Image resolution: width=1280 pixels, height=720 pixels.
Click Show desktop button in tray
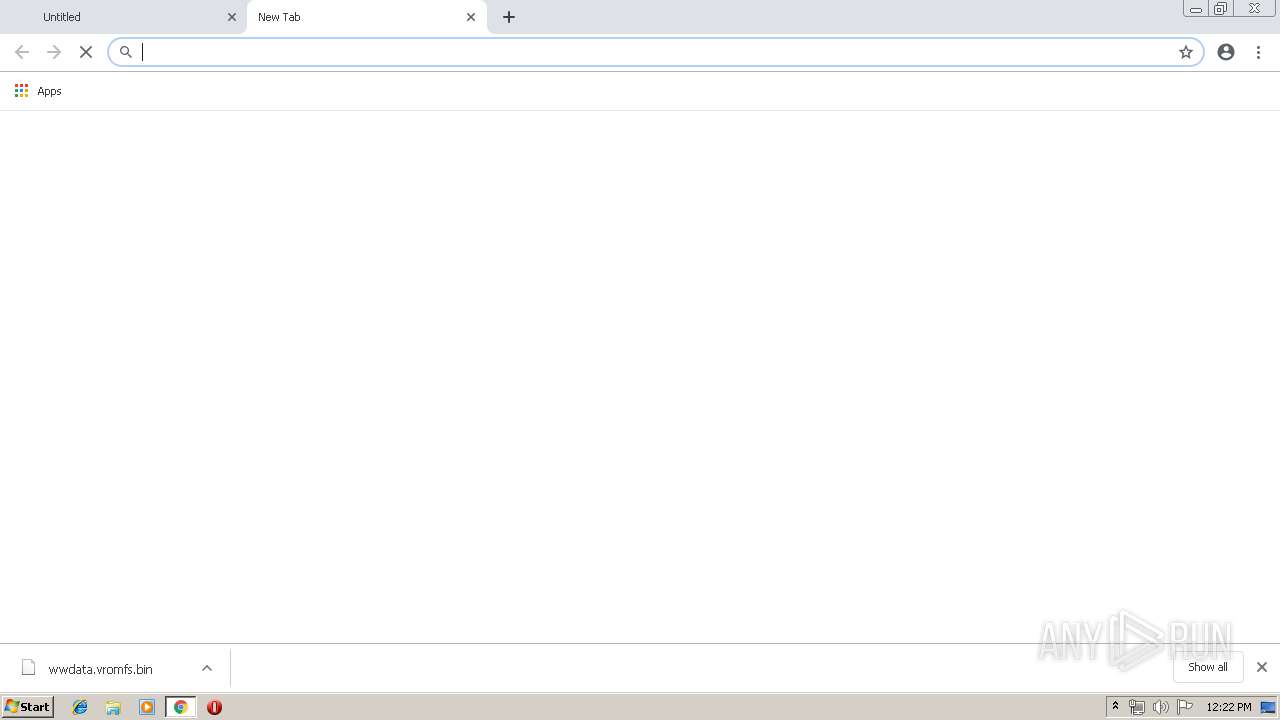click(1269, 707)
